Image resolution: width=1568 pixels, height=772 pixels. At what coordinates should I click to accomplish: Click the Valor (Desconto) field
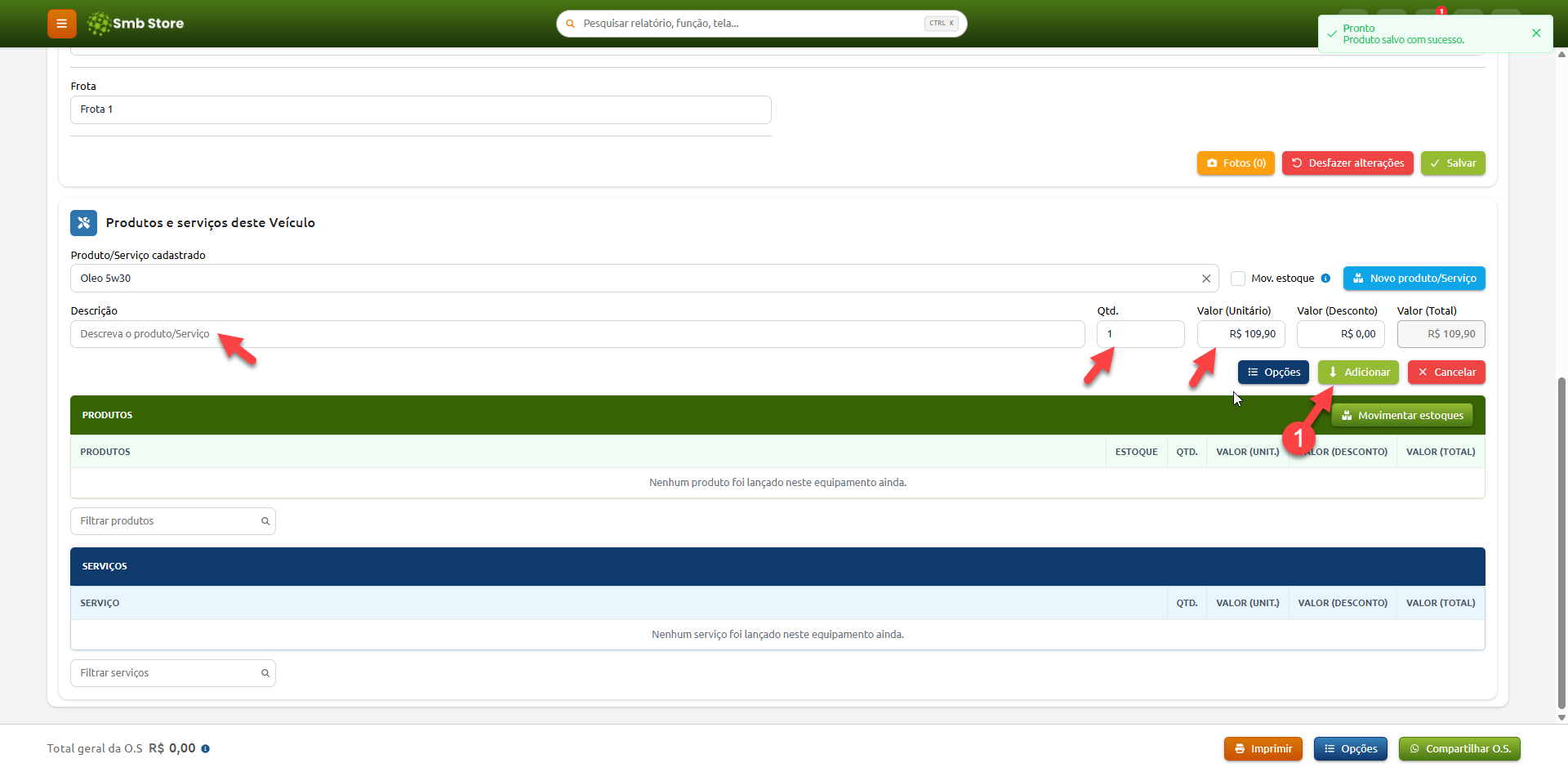coord(1341,334)
